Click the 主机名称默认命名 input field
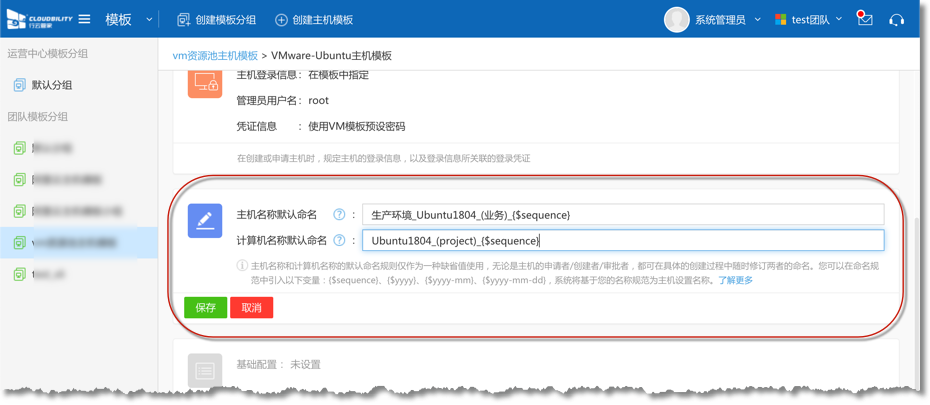This screenshot has width=930, height=405. coord(623,215)
